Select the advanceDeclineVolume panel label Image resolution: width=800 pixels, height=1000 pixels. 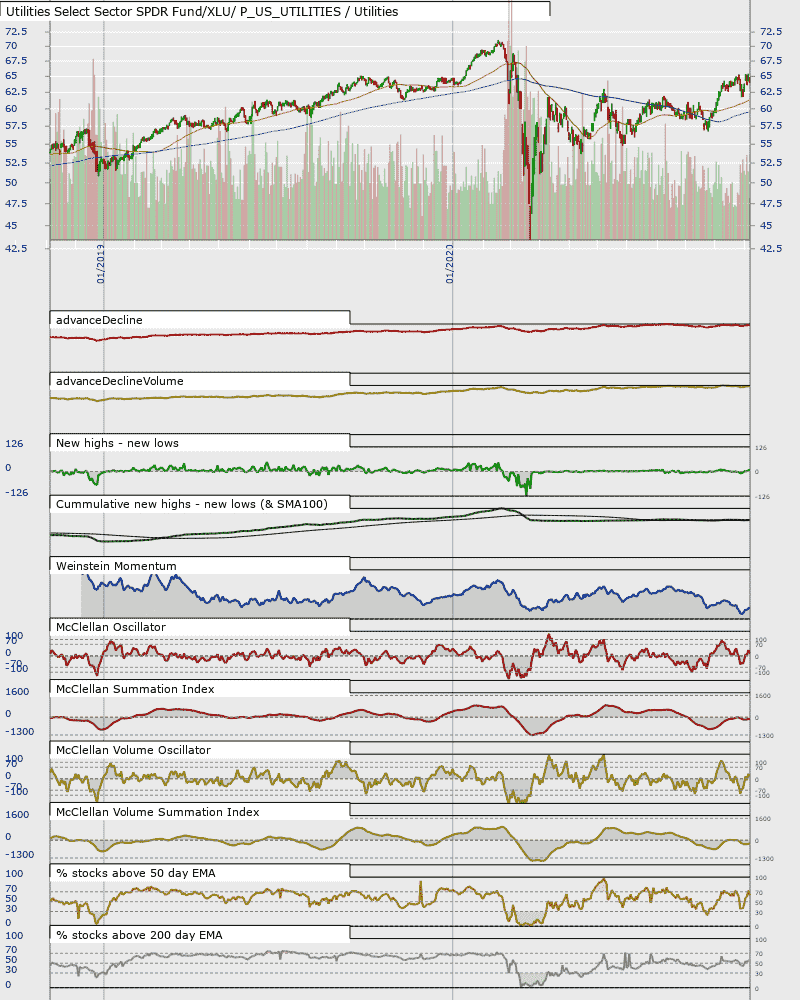click(x=119, y=381)
